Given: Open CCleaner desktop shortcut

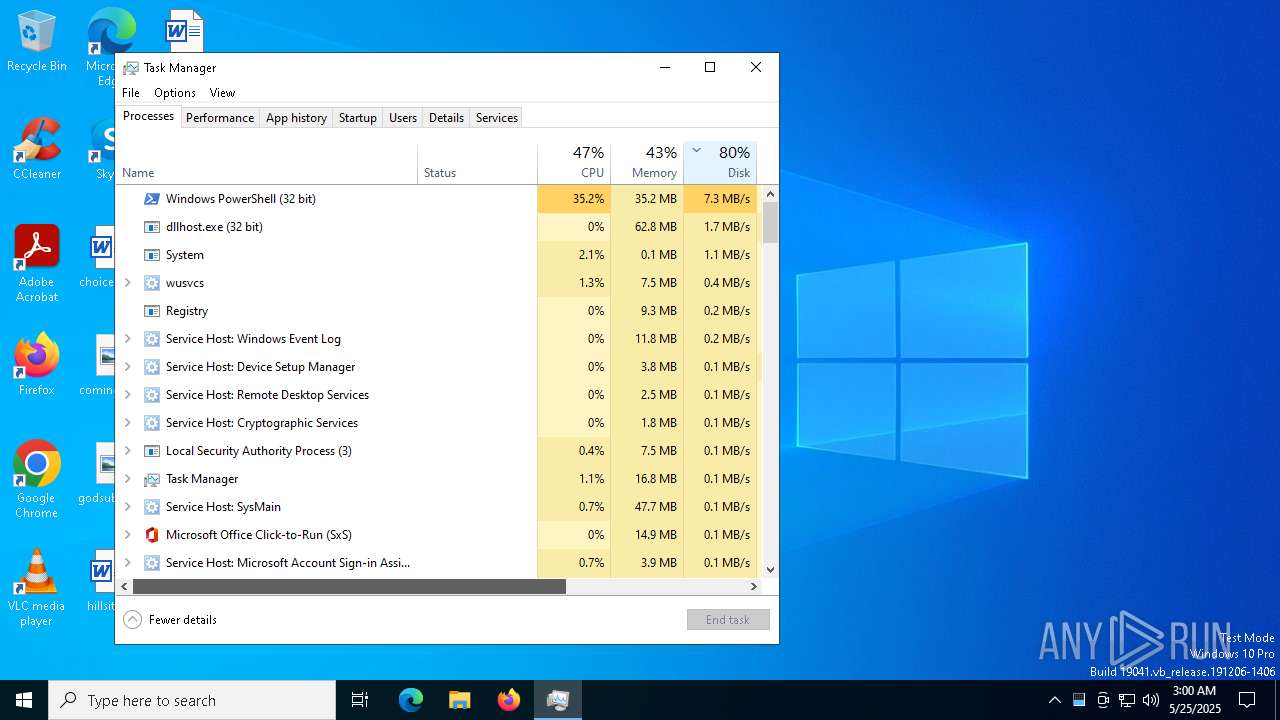Looking at the screenshot, I should click(x=37, y=149).
